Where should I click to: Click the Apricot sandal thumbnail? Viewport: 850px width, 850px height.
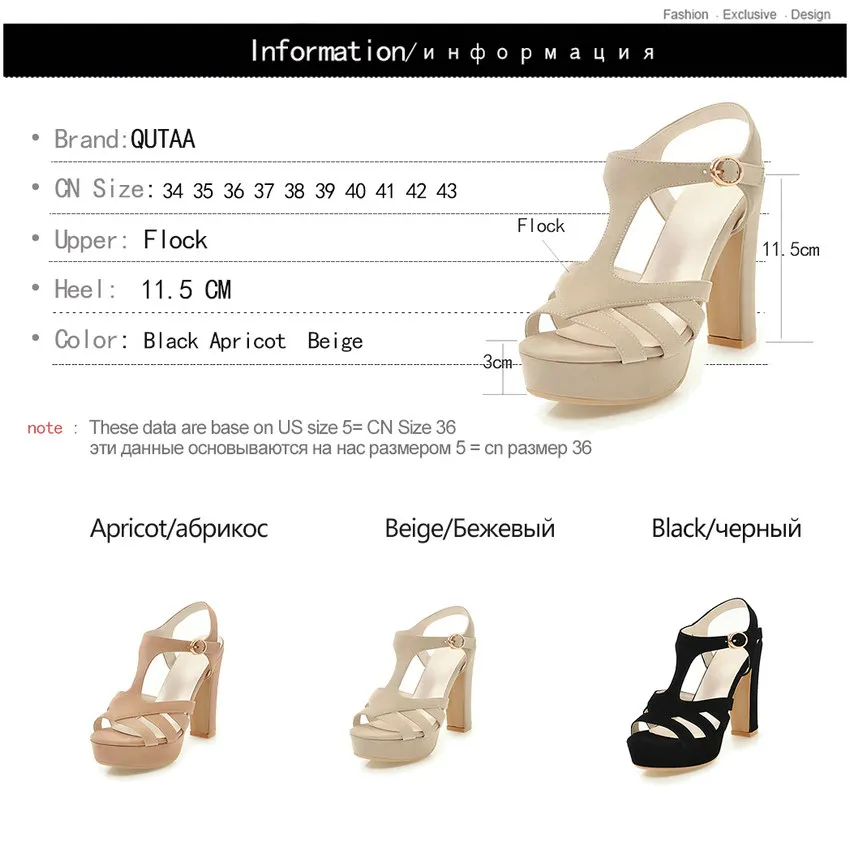point(157,688)
